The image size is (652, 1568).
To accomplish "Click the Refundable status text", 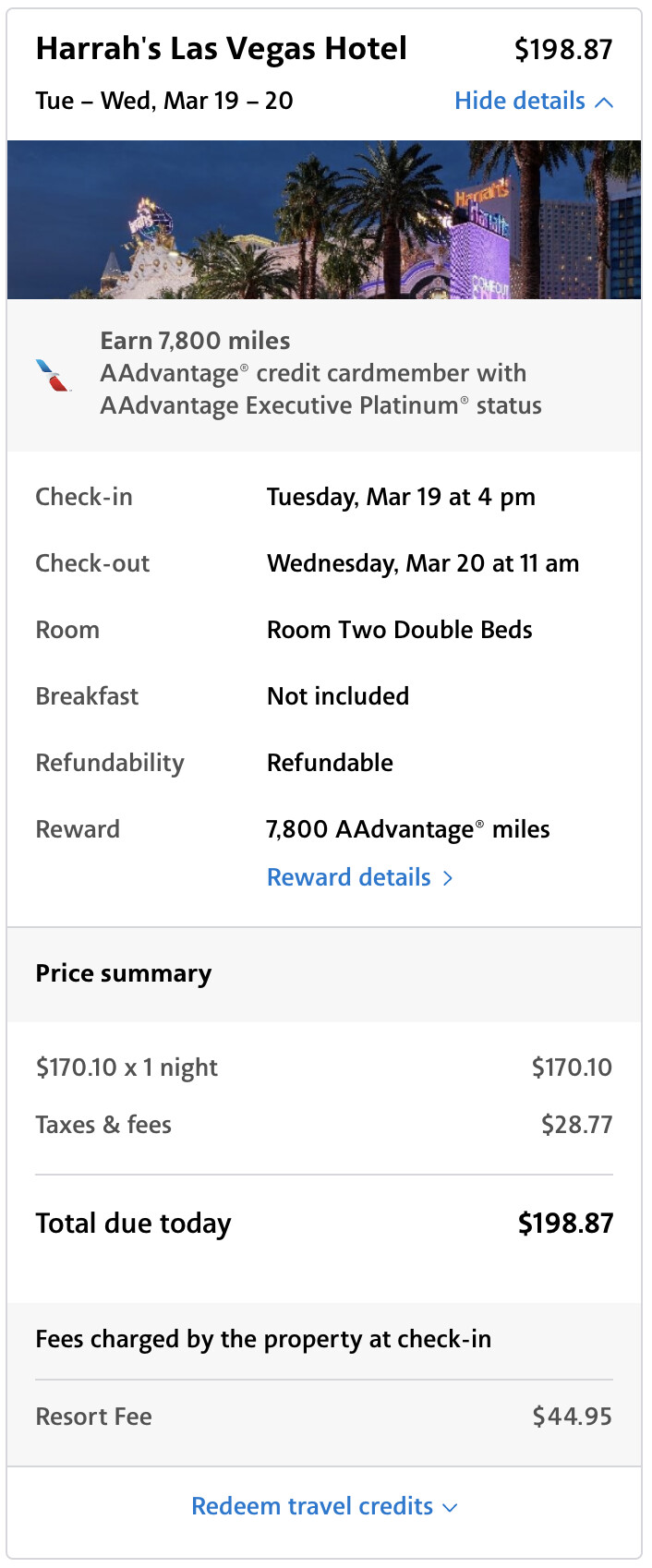I will click(330, 763).
